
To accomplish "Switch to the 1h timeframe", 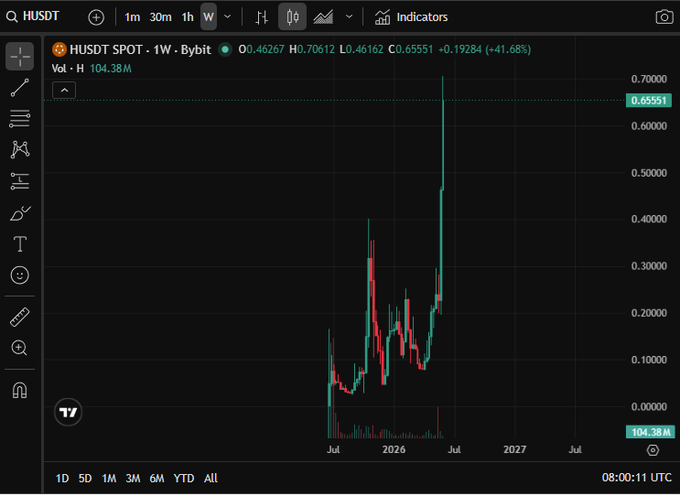I will [187, 17].
